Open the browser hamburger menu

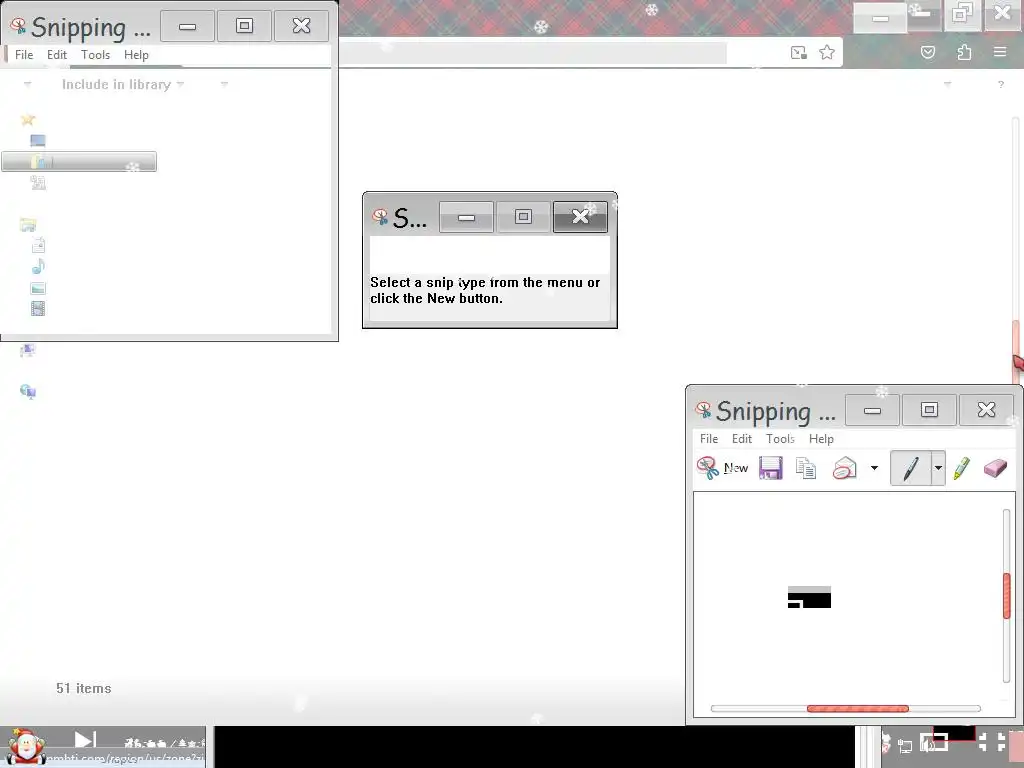point(1000,52)
